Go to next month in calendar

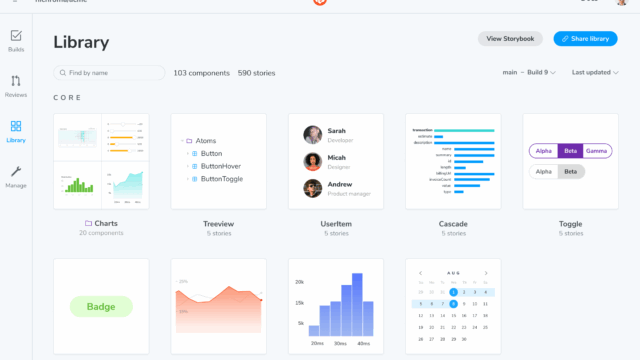tap(486, 273)
